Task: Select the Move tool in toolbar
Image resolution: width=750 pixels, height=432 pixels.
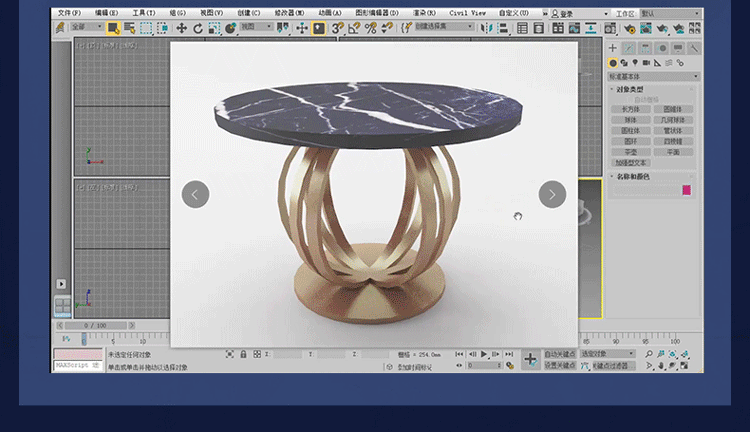Action: tap(181, 28)
